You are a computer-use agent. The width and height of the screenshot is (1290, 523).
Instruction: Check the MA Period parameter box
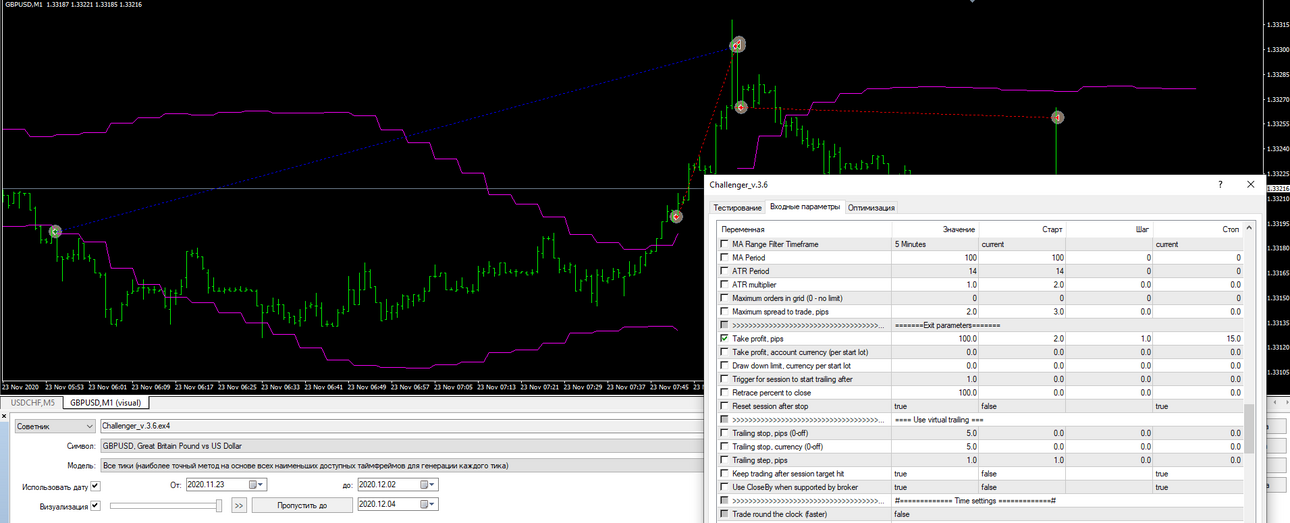coord(724,258)
